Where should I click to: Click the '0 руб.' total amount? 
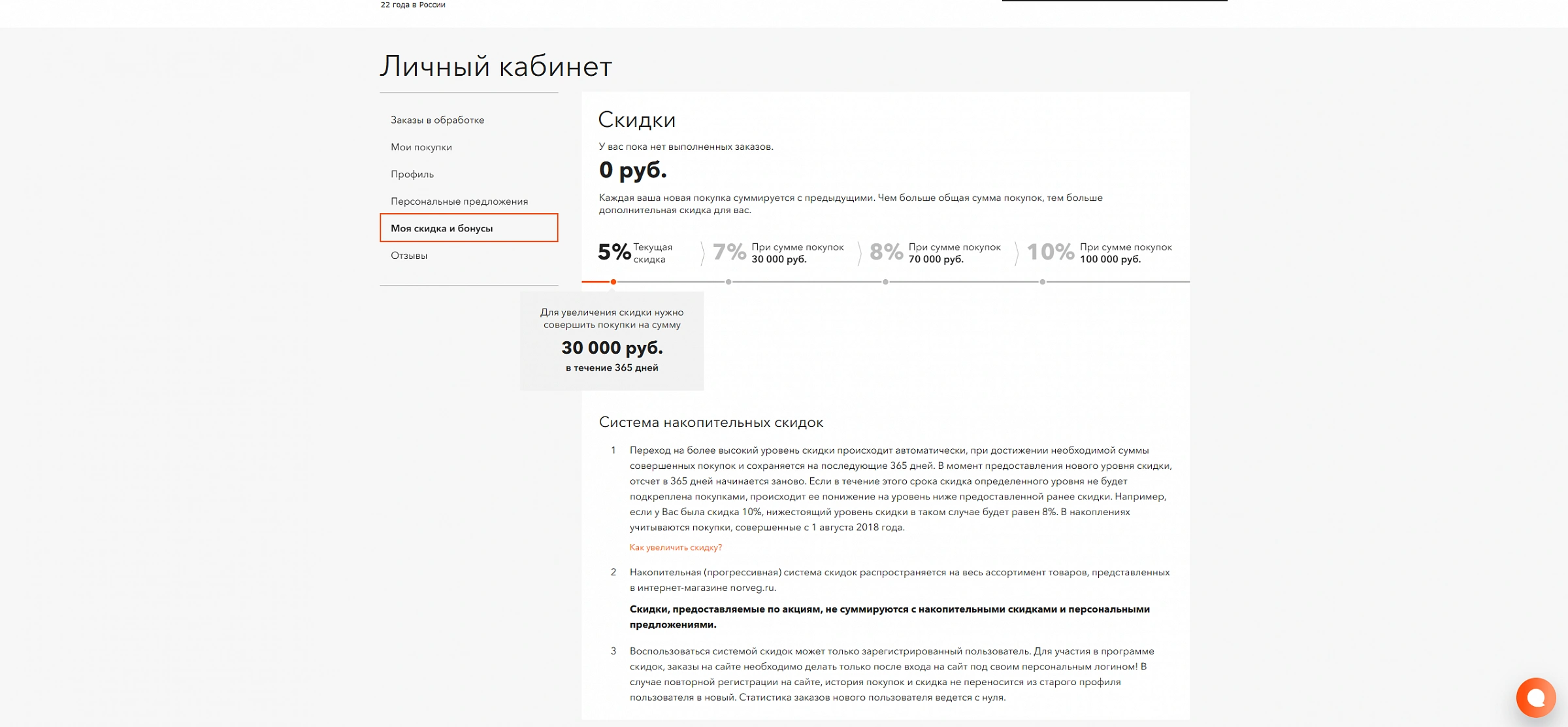(632, 170)
